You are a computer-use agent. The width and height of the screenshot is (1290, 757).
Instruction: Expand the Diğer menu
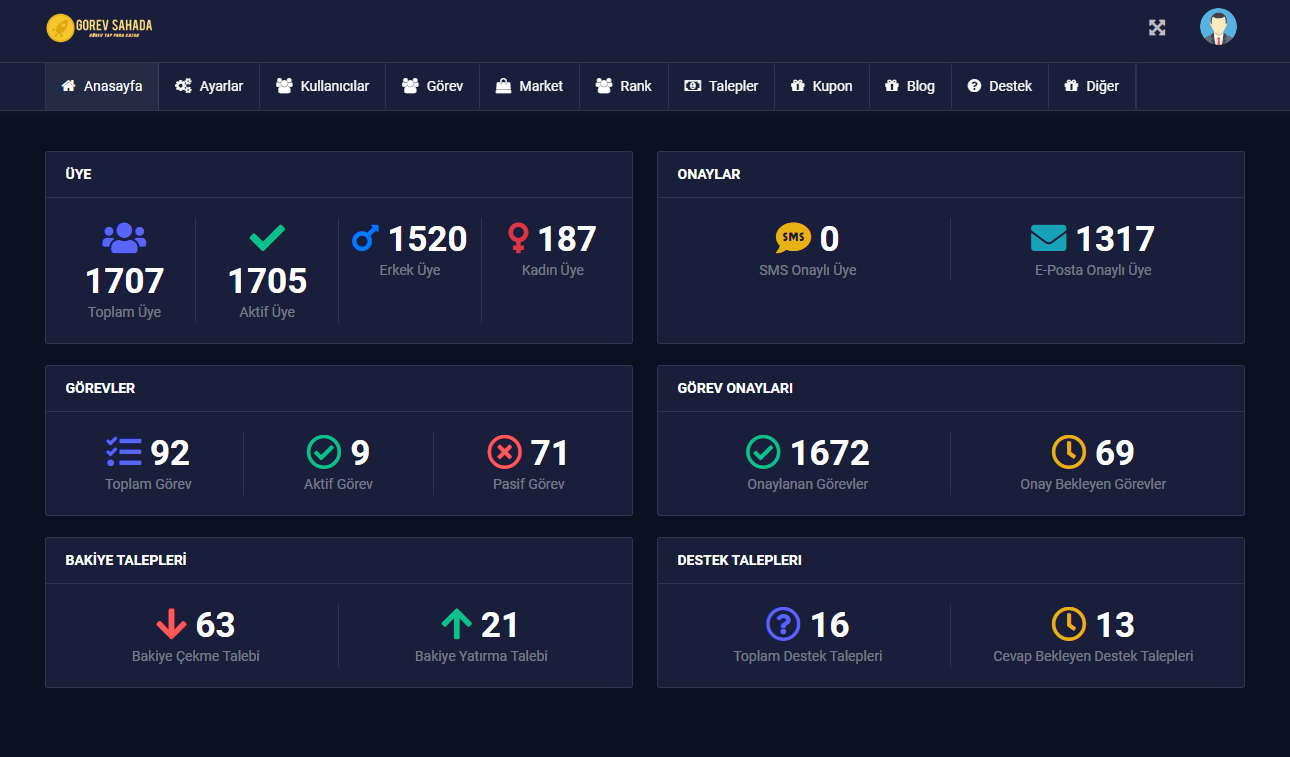1091,86
